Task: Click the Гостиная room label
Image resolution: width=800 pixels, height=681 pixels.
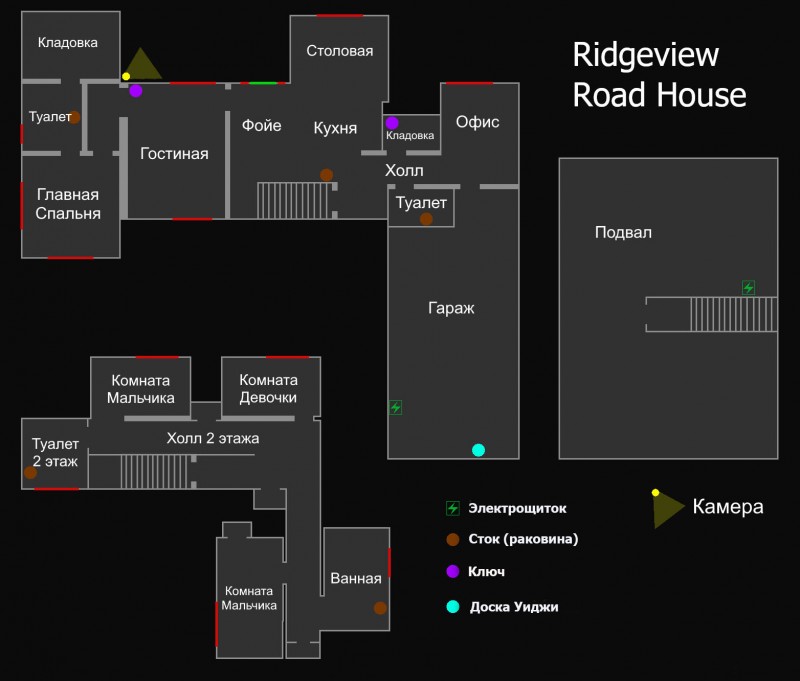Action: click(x=174, y=154)
